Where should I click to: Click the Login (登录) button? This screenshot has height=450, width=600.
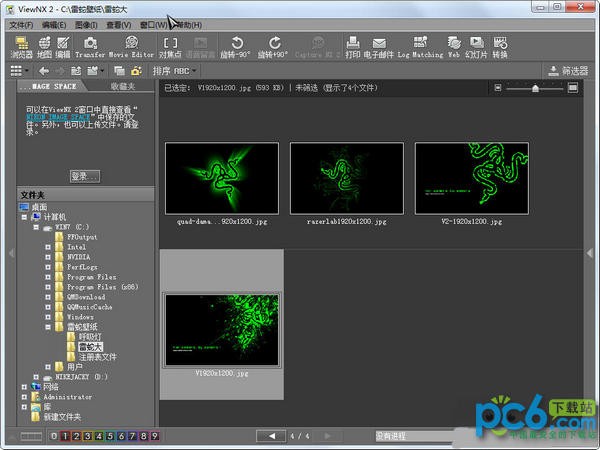[85, 176]
